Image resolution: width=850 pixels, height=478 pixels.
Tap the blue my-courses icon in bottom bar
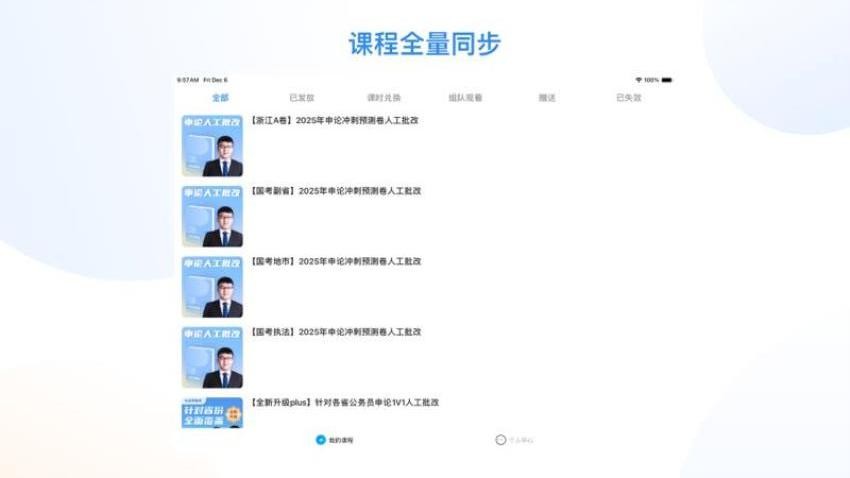320,440
